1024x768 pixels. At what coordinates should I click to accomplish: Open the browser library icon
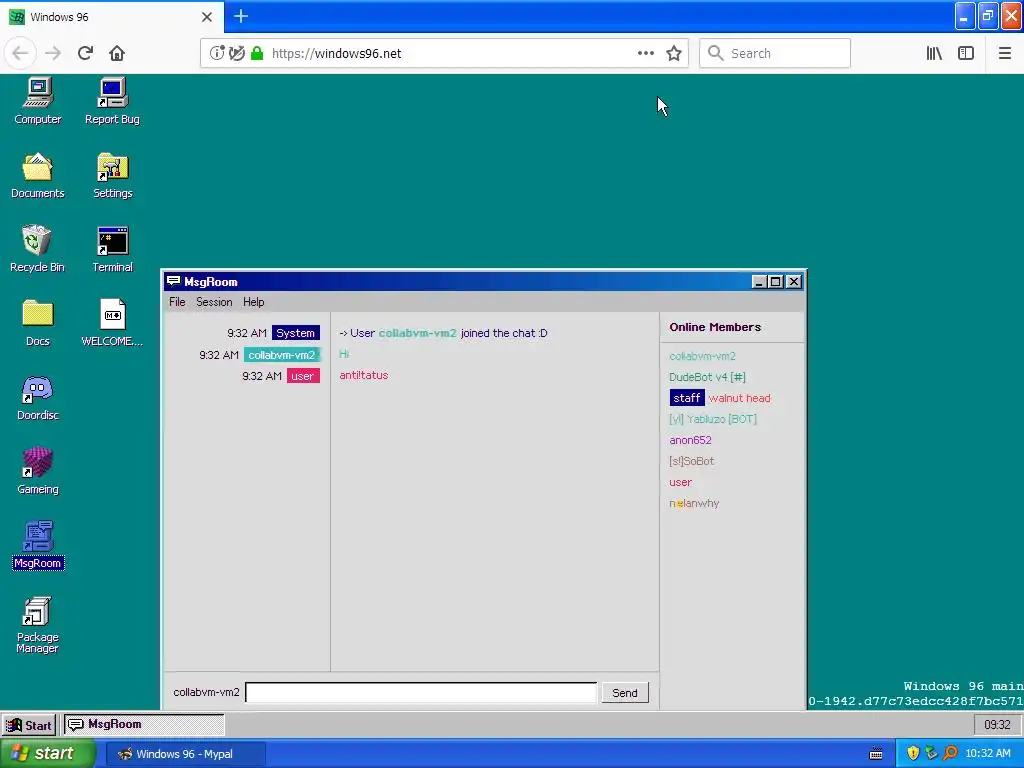(934, 53)
